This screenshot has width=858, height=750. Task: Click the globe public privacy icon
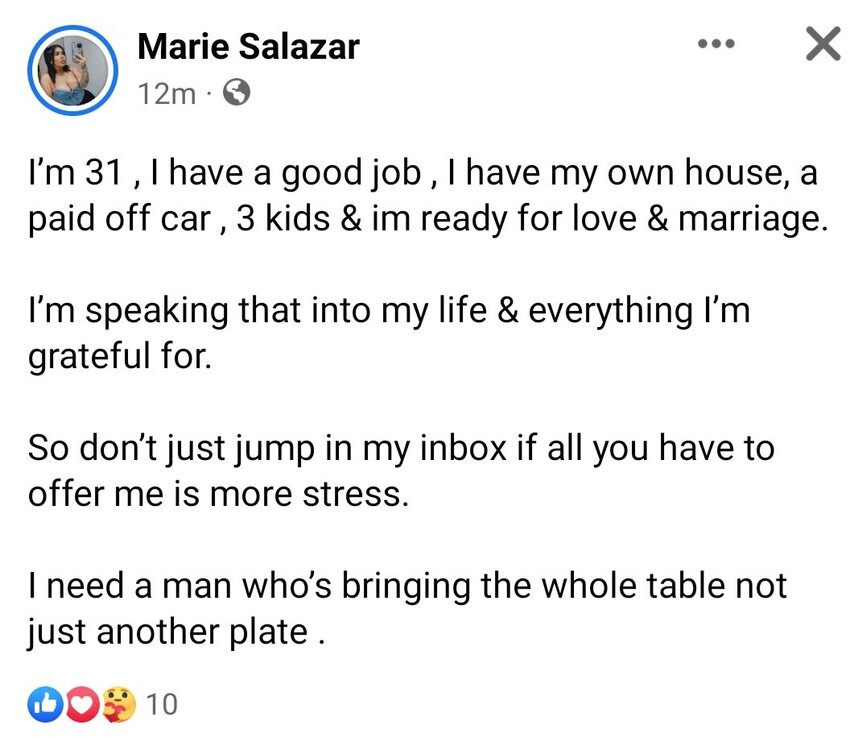tap(238, 93)
